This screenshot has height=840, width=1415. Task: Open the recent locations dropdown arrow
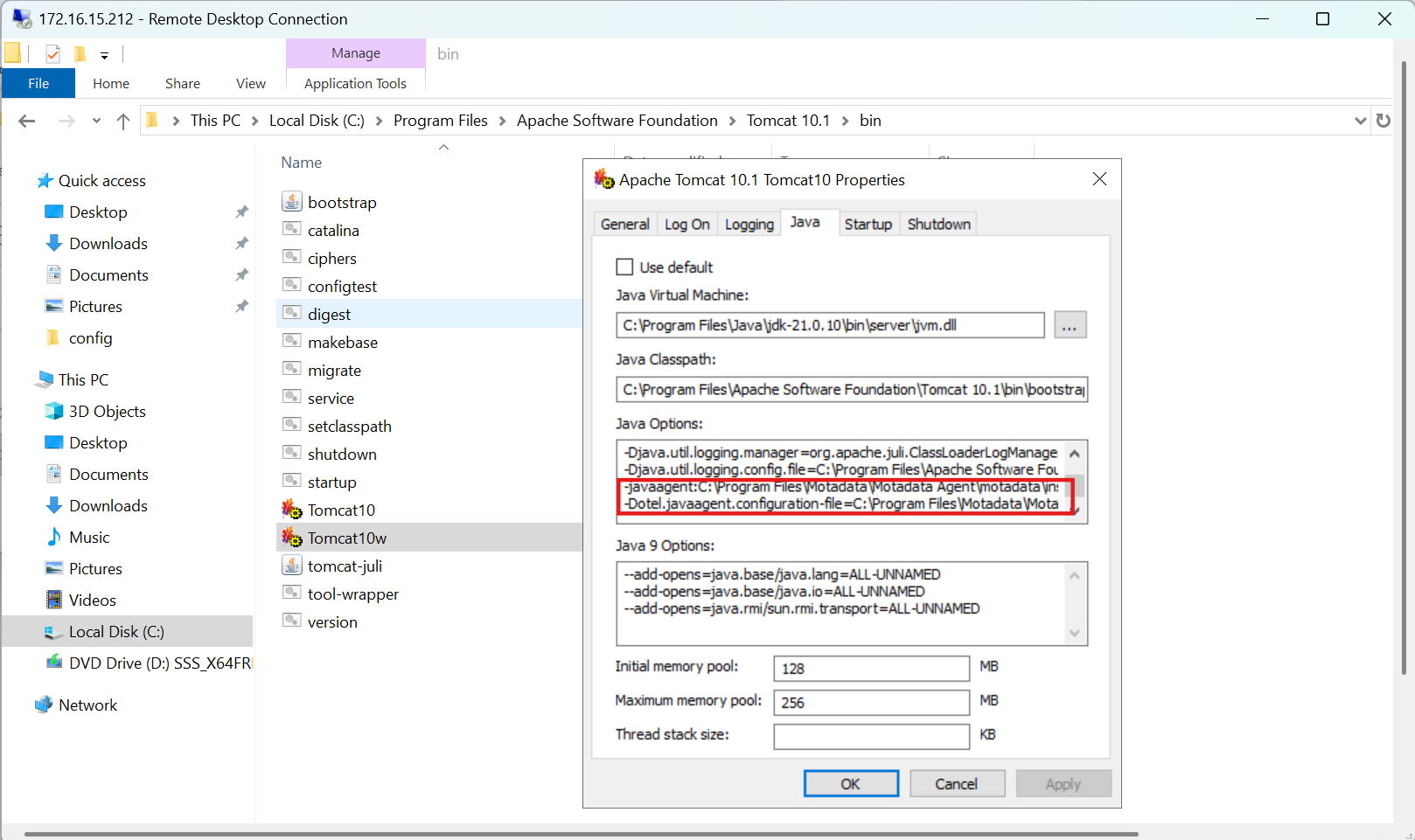(96, 121)
